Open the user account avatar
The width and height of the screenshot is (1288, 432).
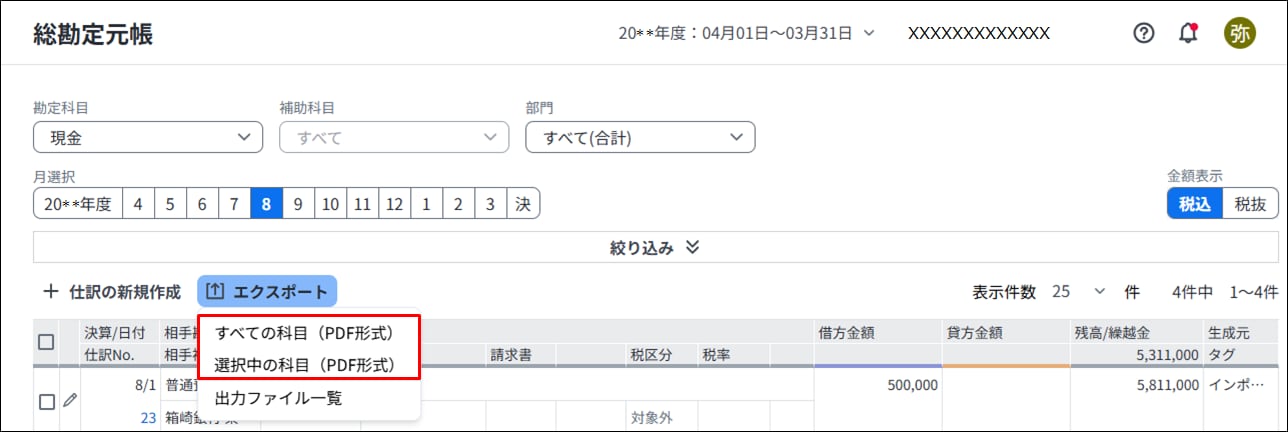point(1240,33)
